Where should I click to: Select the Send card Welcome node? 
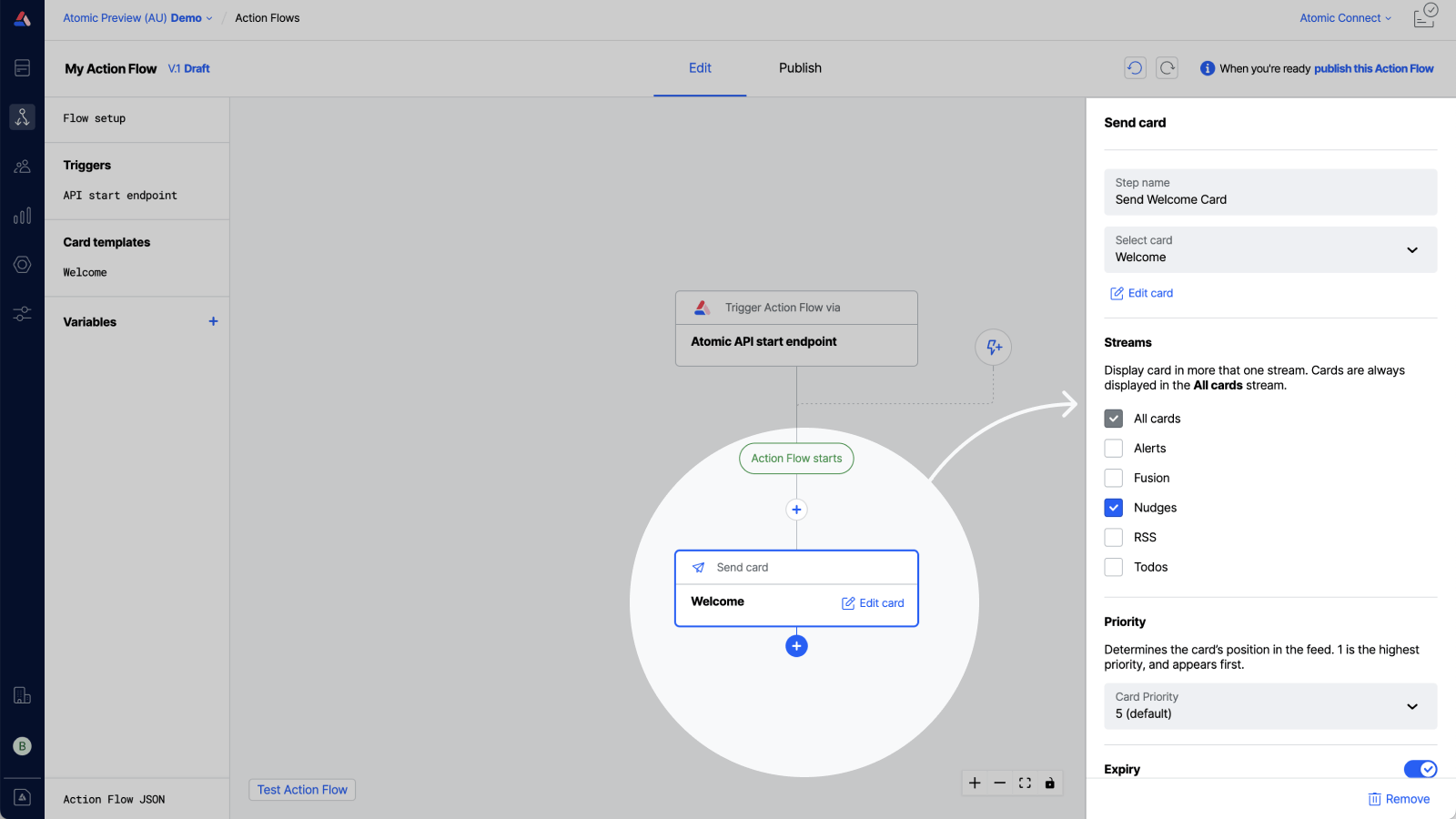(x=796, y=589)
